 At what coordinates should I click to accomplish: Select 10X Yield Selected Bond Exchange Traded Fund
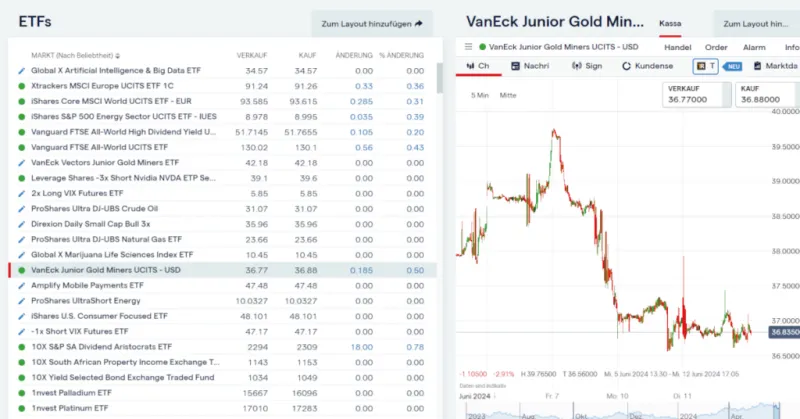tap(222, 378)
